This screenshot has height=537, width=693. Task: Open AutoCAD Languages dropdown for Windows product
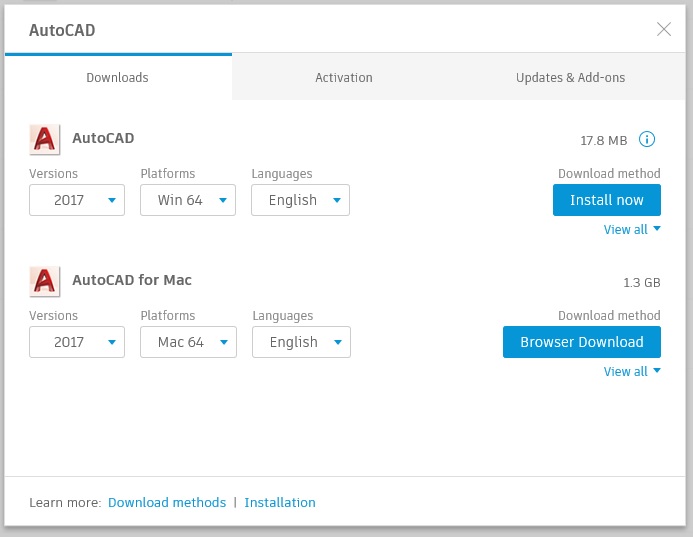pos(301,200)
